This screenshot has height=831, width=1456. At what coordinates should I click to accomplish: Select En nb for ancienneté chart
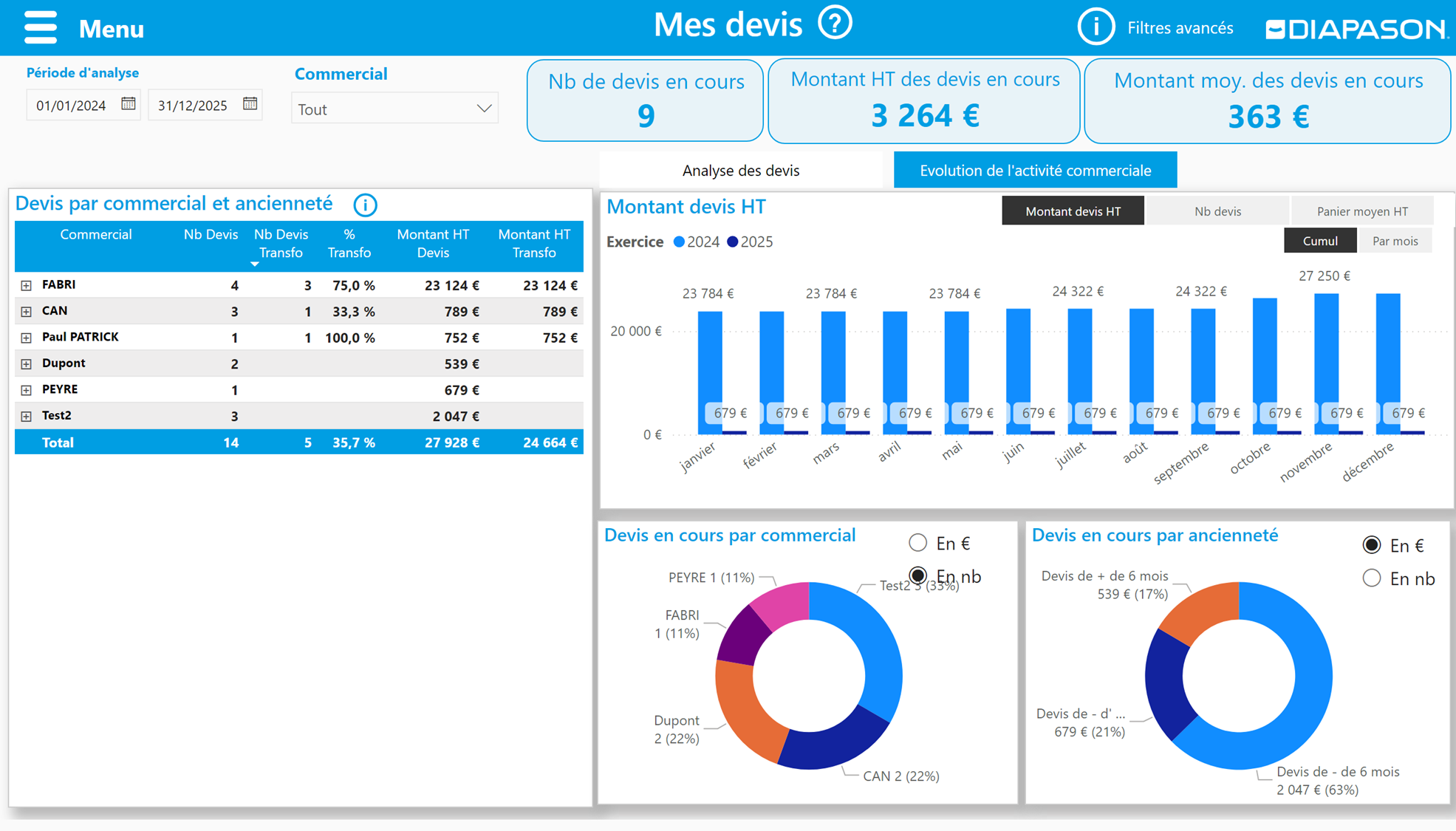point(1371,578)
